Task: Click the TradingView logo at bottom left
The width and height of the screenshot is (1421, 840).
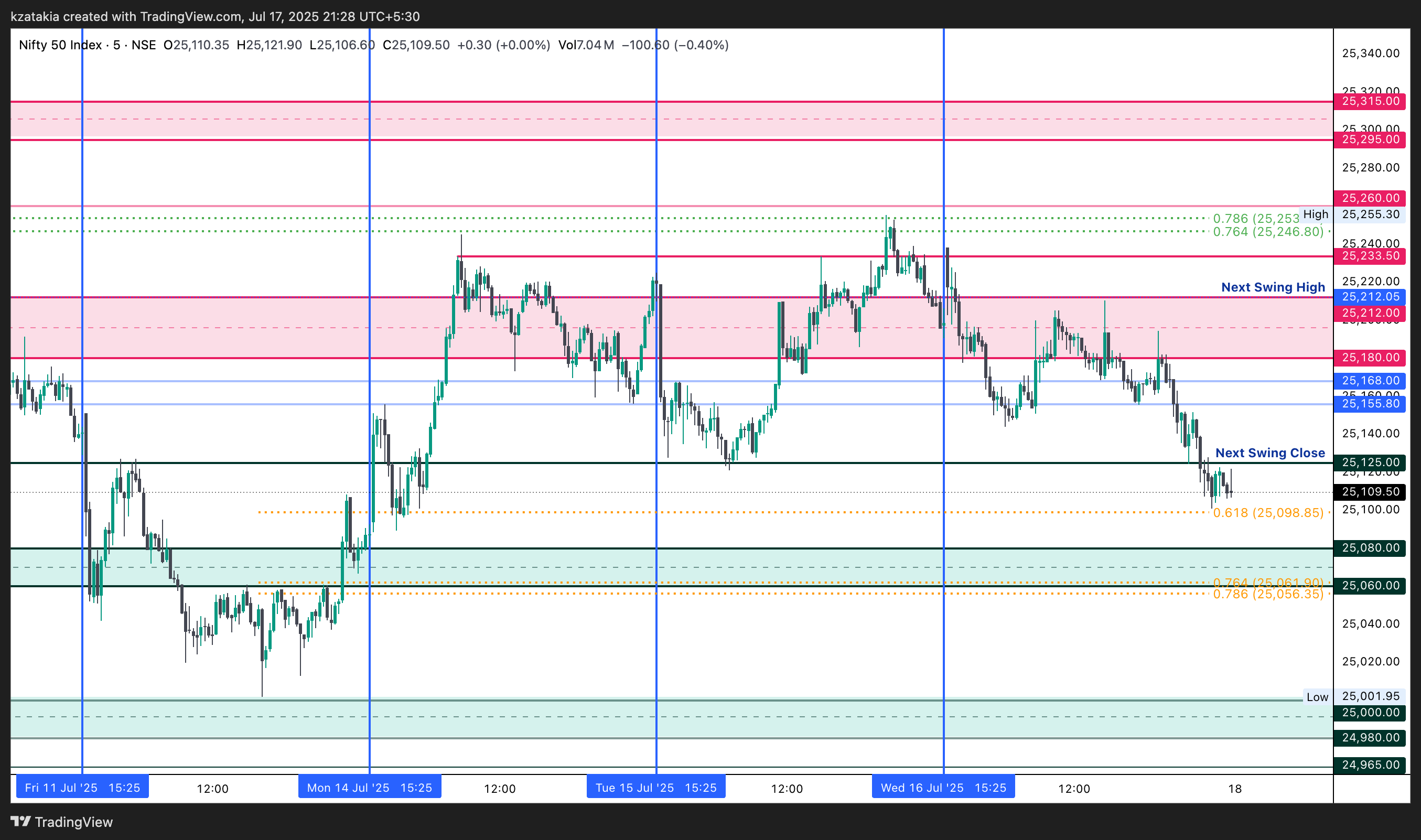Action: 62,822
